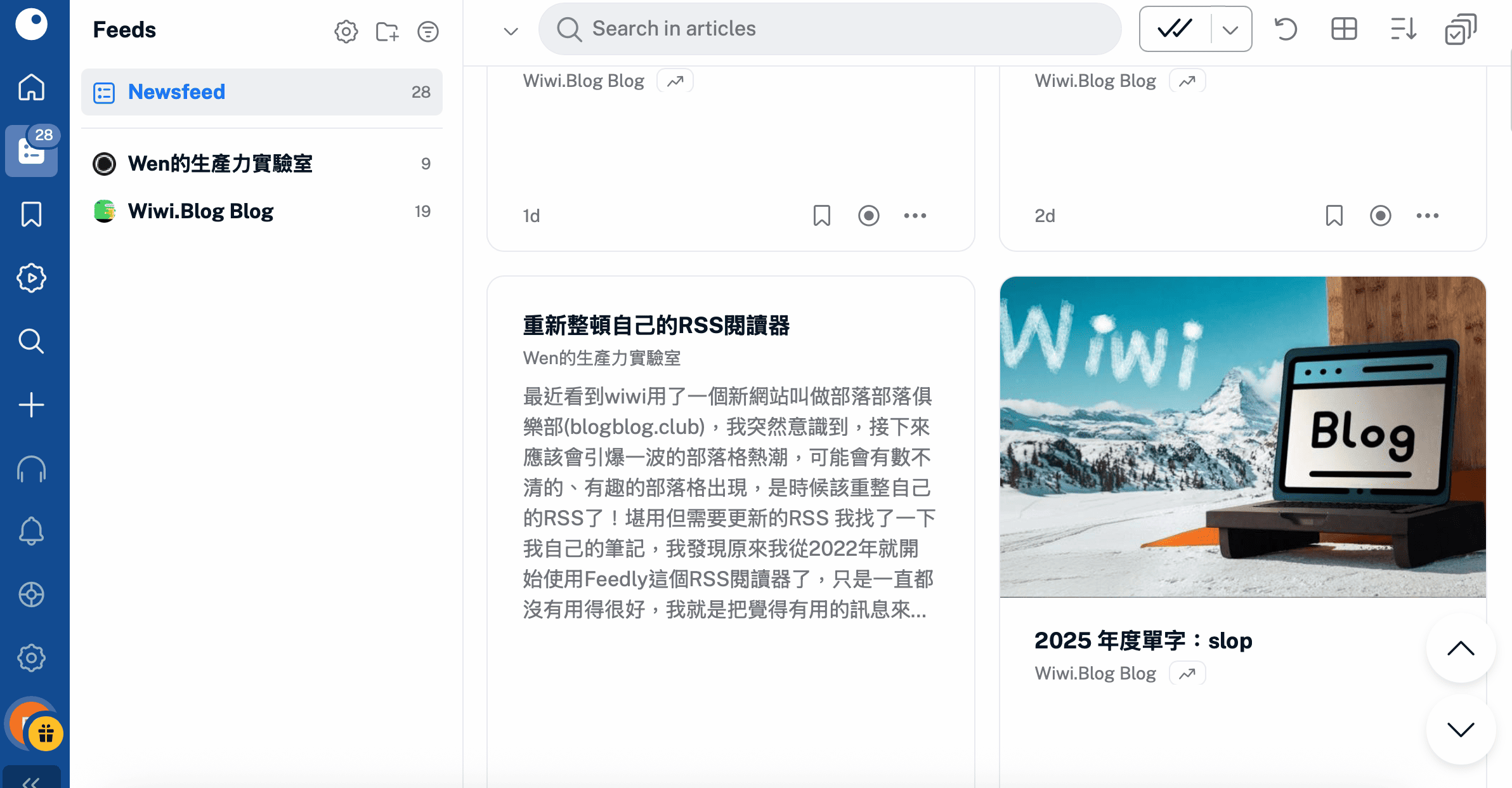This screenshot has height=788, width=1512.
Task: Change layout with the grid view icon
Action: click(x=1344, y=29)
